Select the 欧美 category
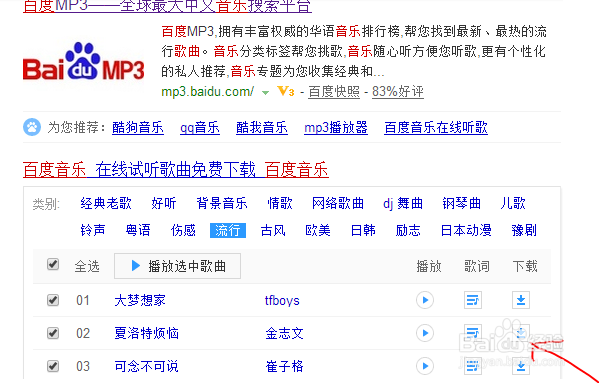 pyautogui.click(x=318, y=230)
